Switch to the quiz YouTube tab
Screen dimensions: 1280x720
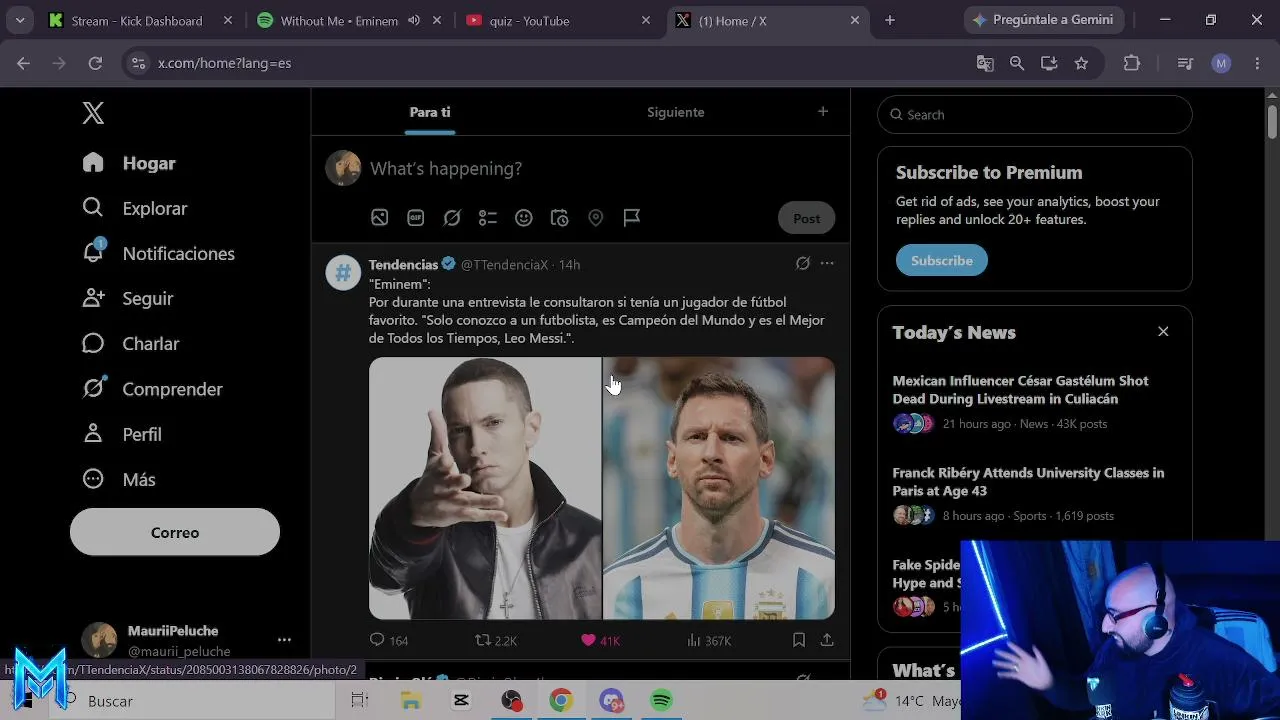click(x=558, y=20)
